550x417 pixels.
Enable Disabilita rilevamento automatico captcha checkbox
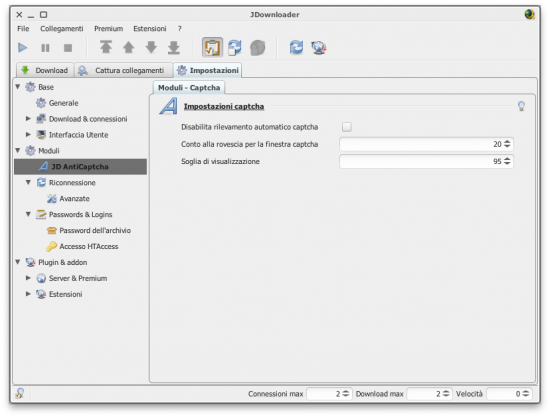click(x=347, y=127)
